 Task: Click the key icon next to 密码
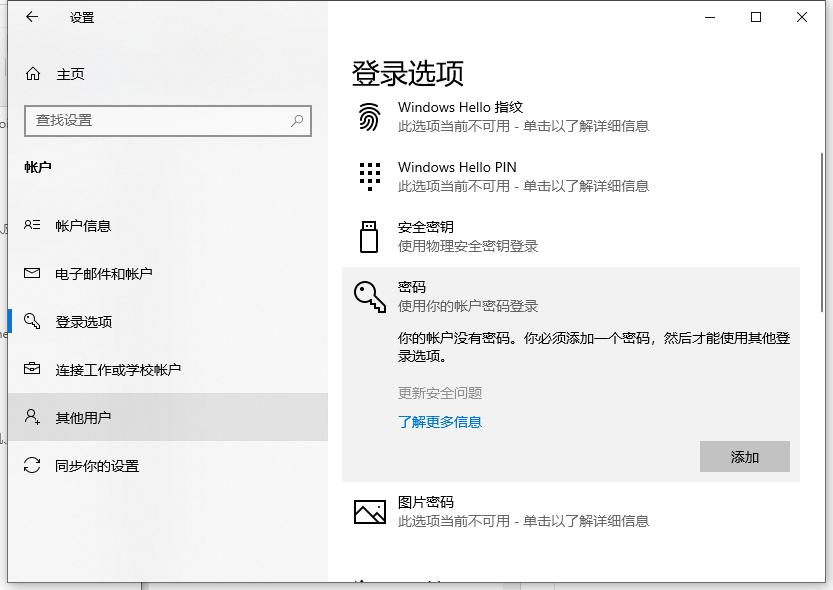click(370, 296)
